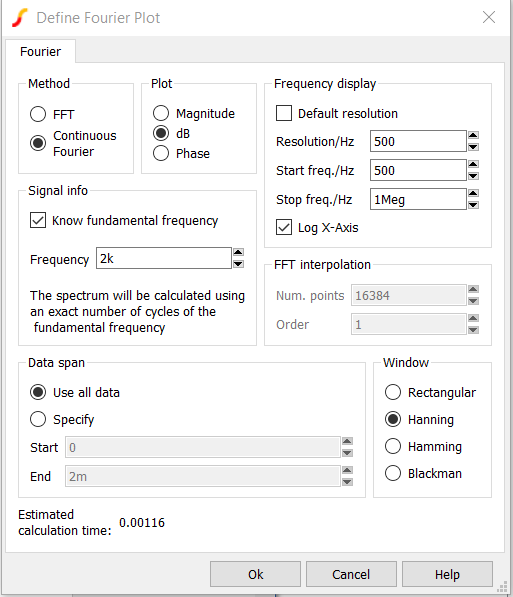Select FFT method radio button
The height and width of the screenshot is (597, 513).
click(38, 114)
